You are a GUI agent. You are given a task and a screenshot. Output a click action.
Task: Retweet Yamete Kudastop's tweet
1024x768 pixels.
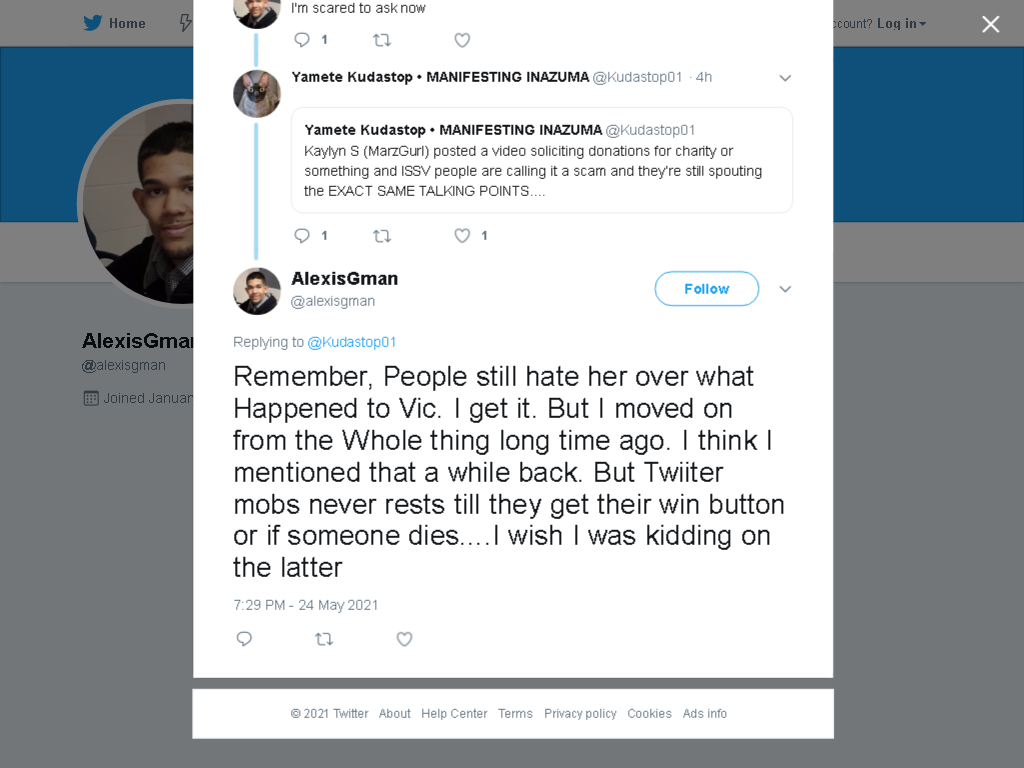click(x=382, y=236)
